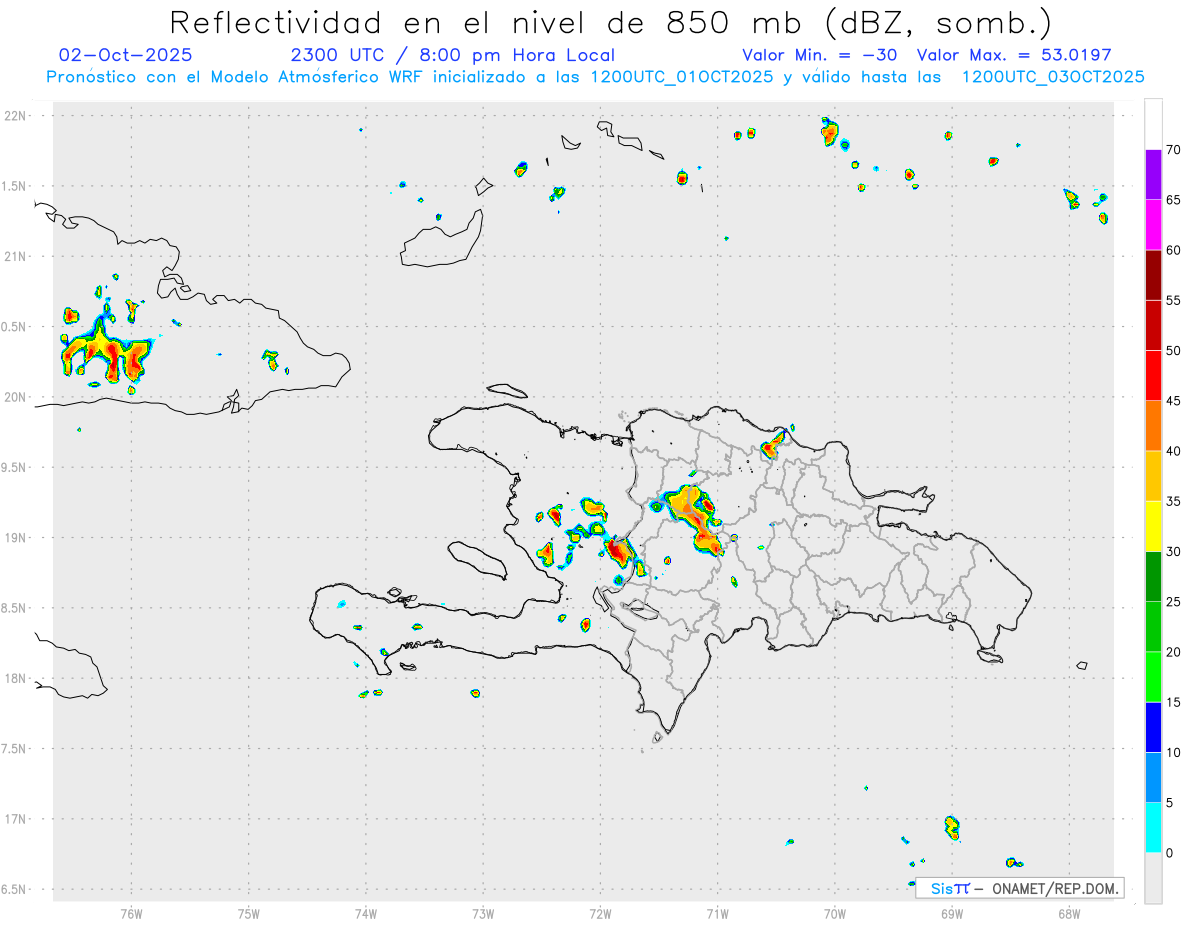
Task: Click the '73W' longitude axis label
Action: coord(483,913)
